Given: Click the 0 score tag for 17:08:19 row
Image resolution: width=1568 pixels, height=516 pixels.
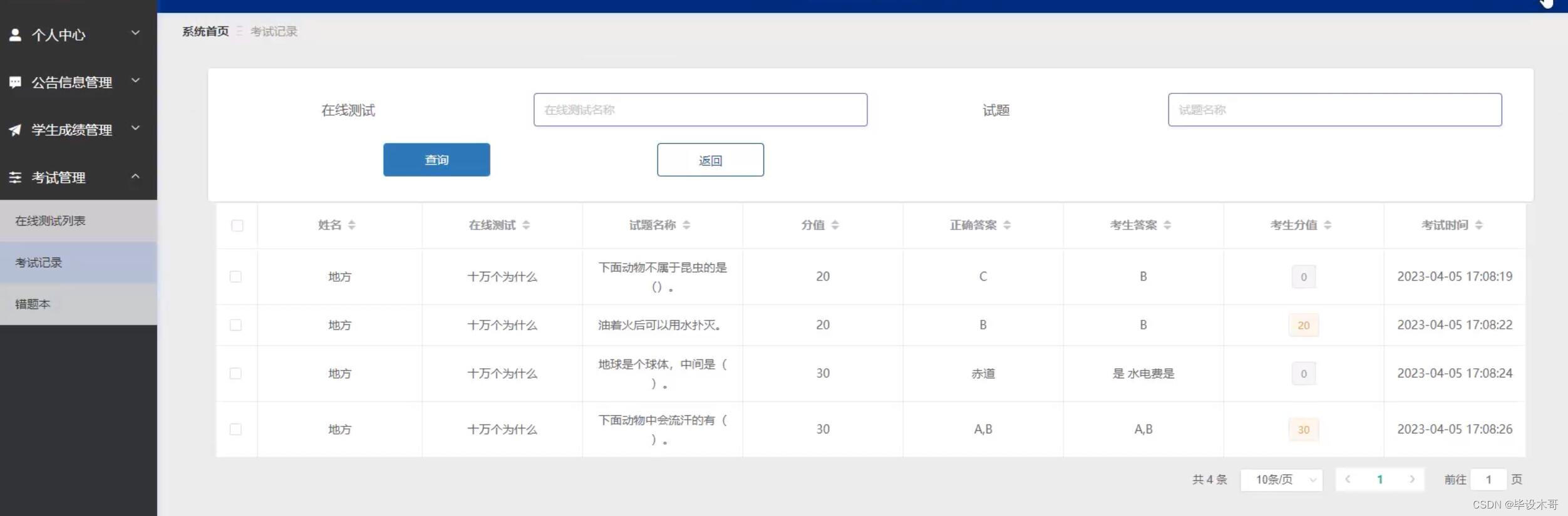Looking at the screenshot, I should click(1303, 277).
